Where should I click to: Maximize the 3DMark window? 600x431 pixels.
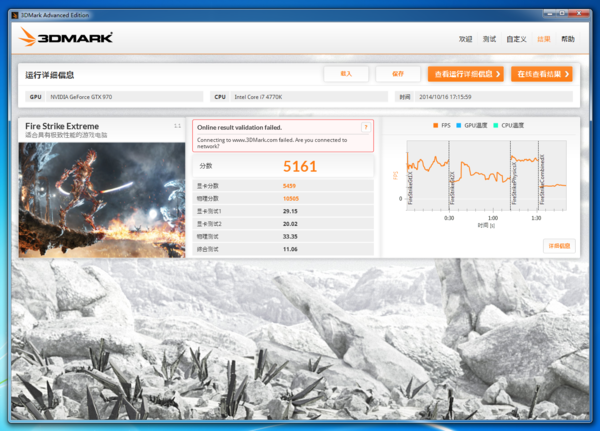click(x=562, y=13)
